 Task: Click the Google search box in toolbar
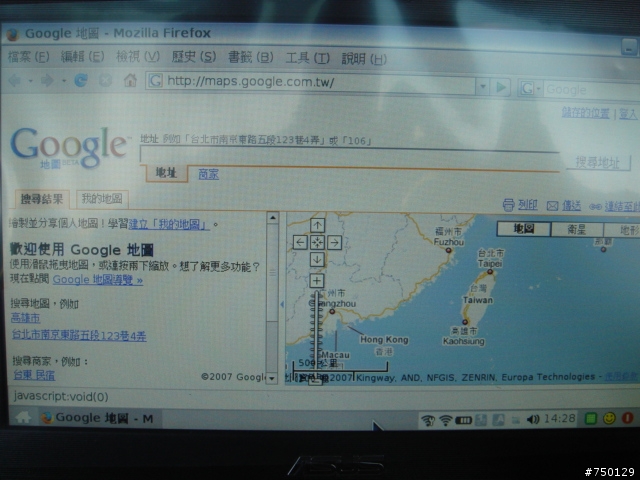coord(591,90)
